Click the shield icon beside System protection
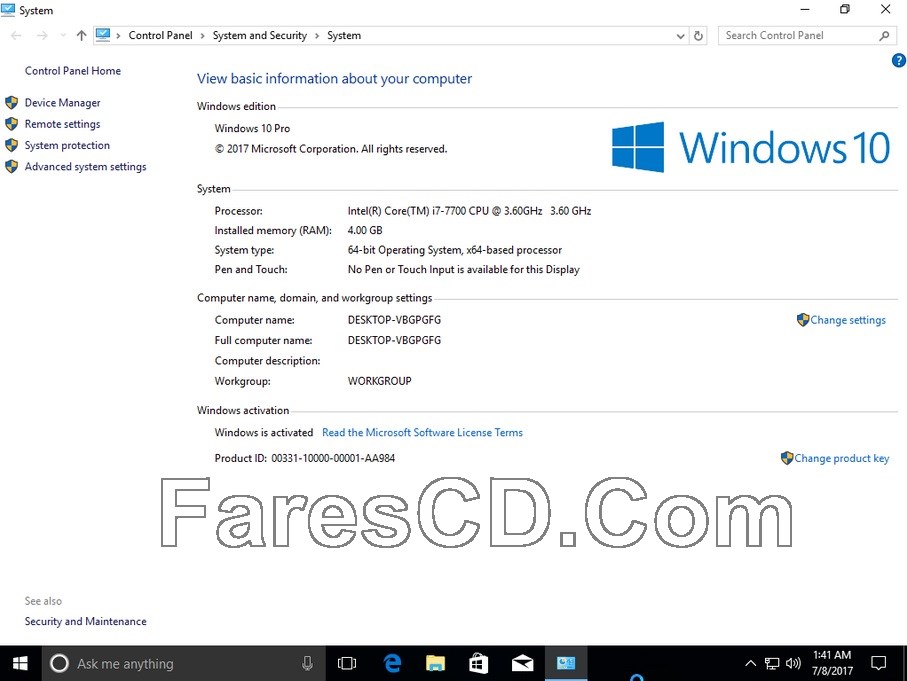907x681 pixels. pyautogui.click(x=12, y=145)
